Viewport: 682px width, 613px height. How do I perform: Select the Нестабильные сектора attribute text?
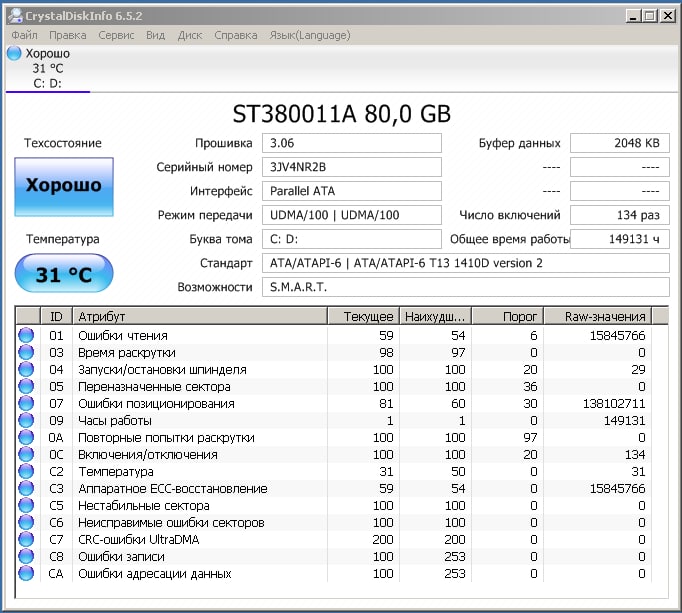[x=144, y=505]
